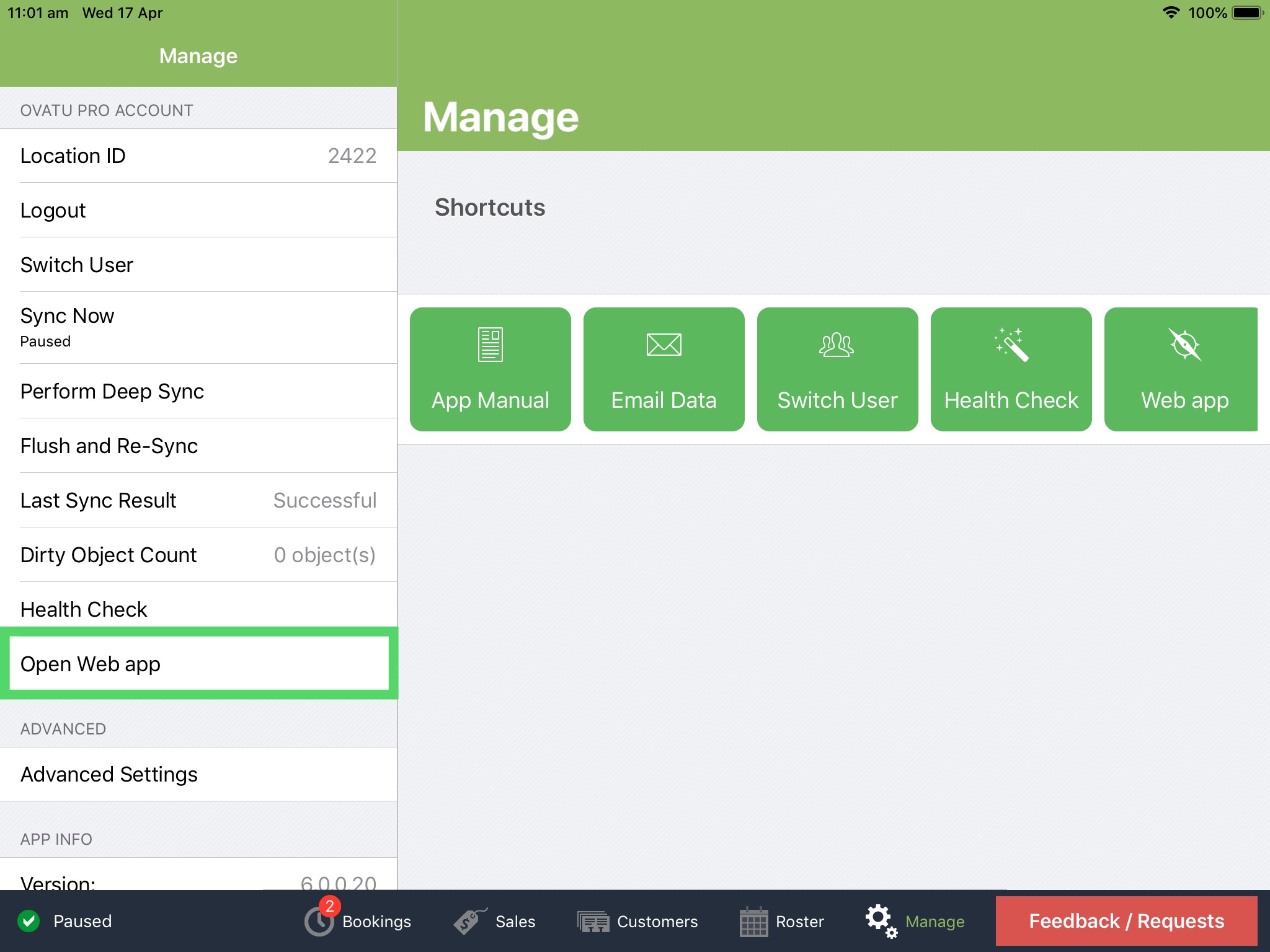This screenshot has width=1270, height=952.
Task: Tap the red Bookings notification badge
Action: point(330,906)
